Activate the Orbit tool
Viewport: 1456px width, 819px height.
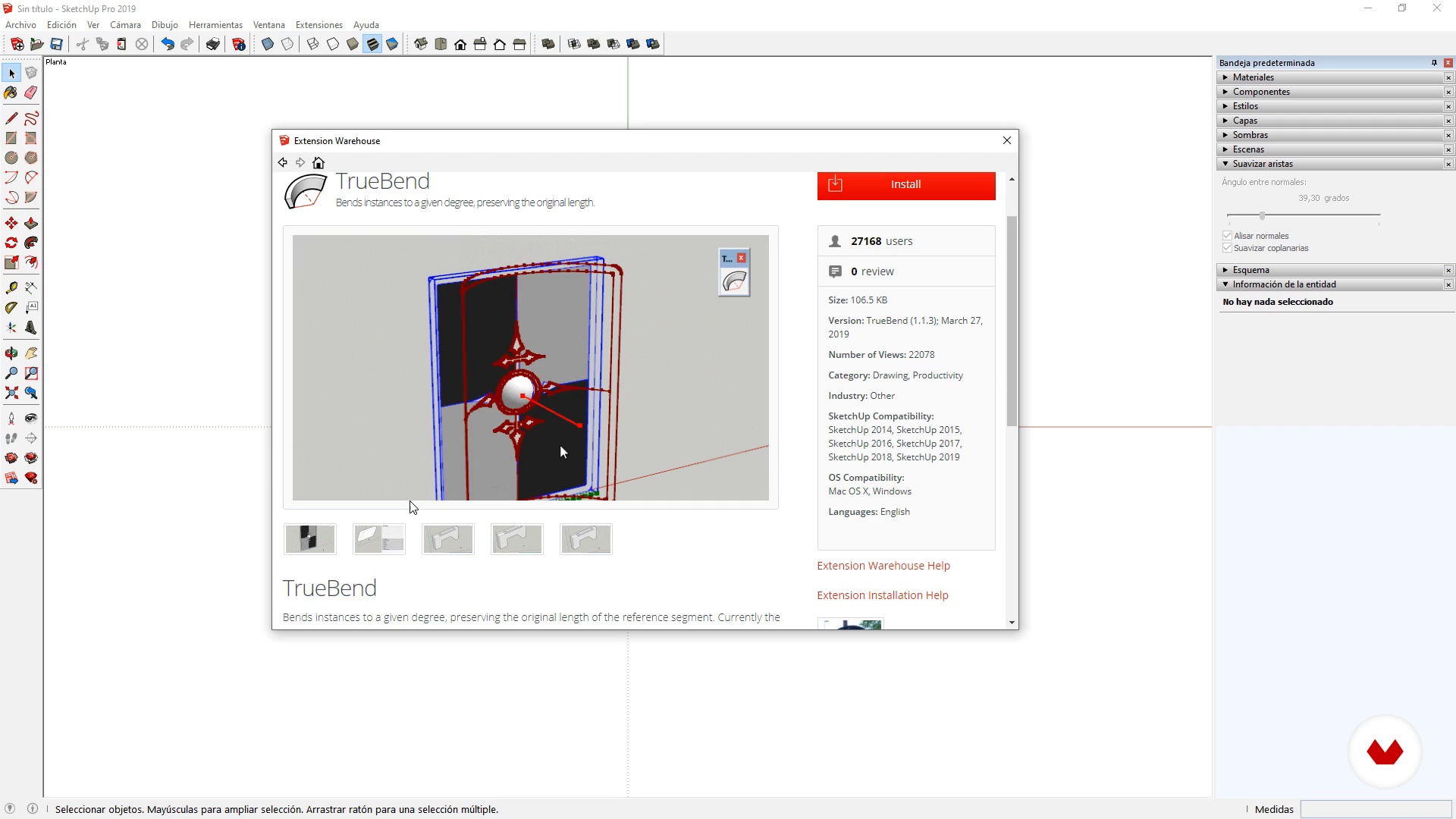point(11,353)
